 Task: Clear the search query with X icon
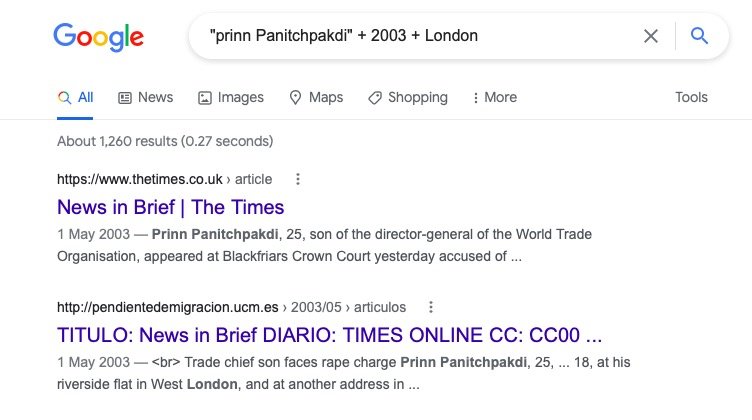click(650, 36)
